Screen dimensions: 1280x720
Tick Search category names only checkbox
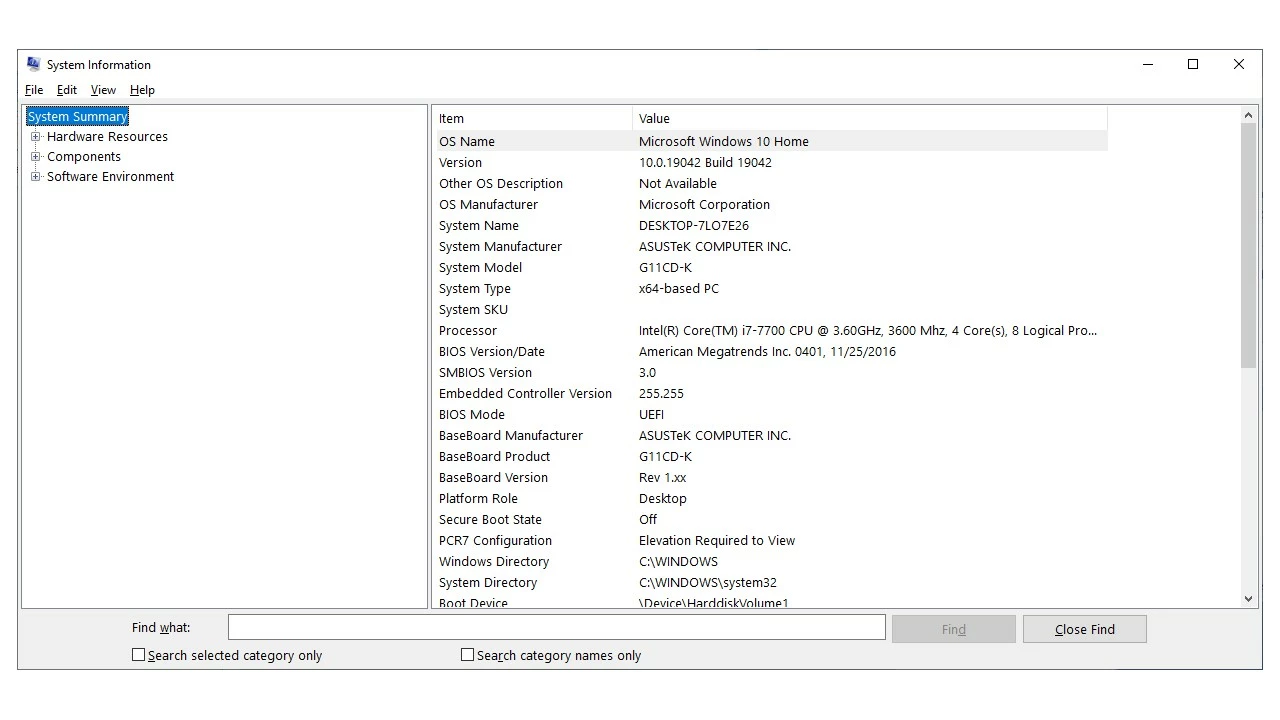467,655
